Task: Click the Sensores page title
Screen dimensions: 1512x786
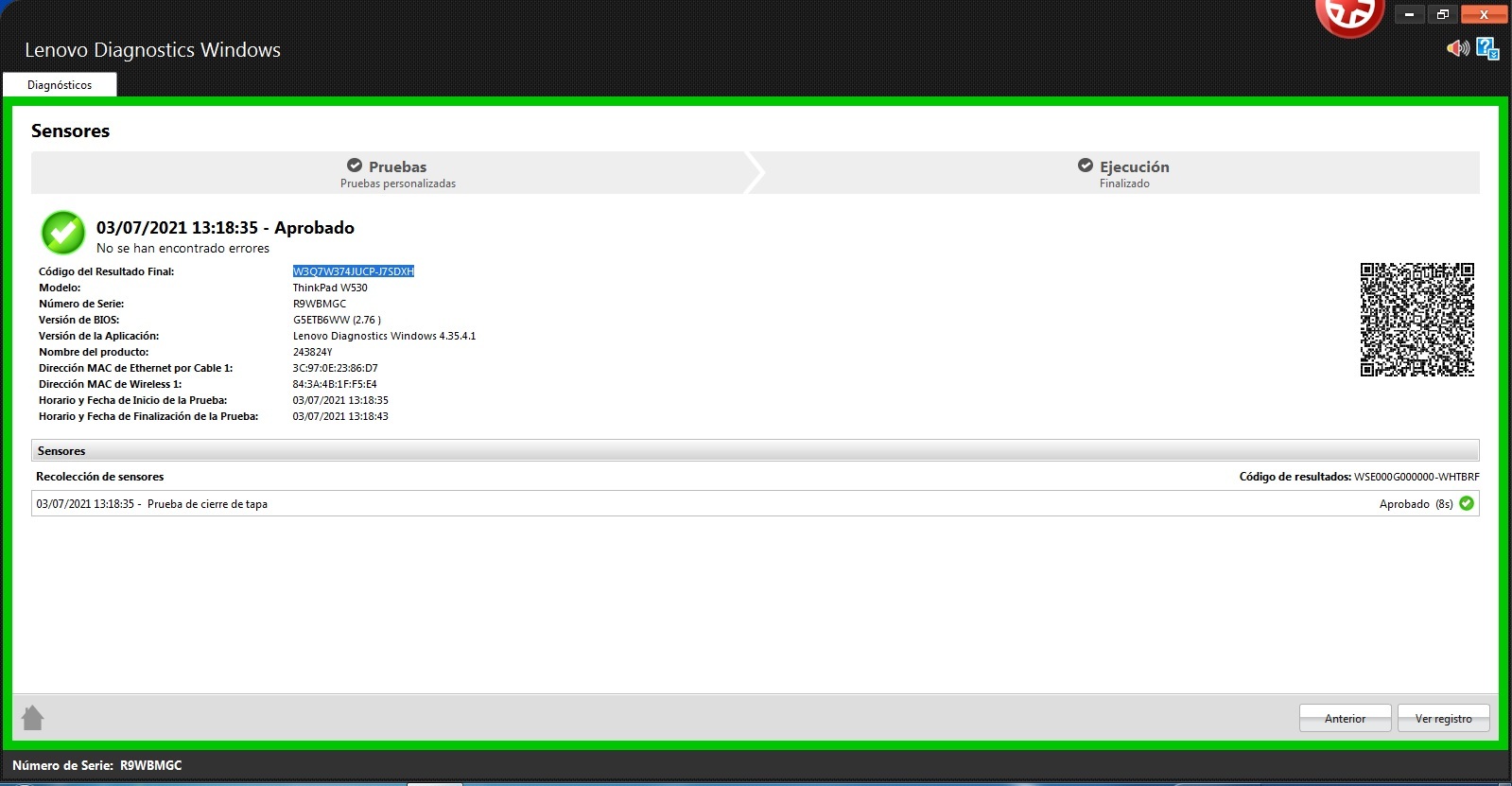Action: pyautogui.click(x=70, y=131)
